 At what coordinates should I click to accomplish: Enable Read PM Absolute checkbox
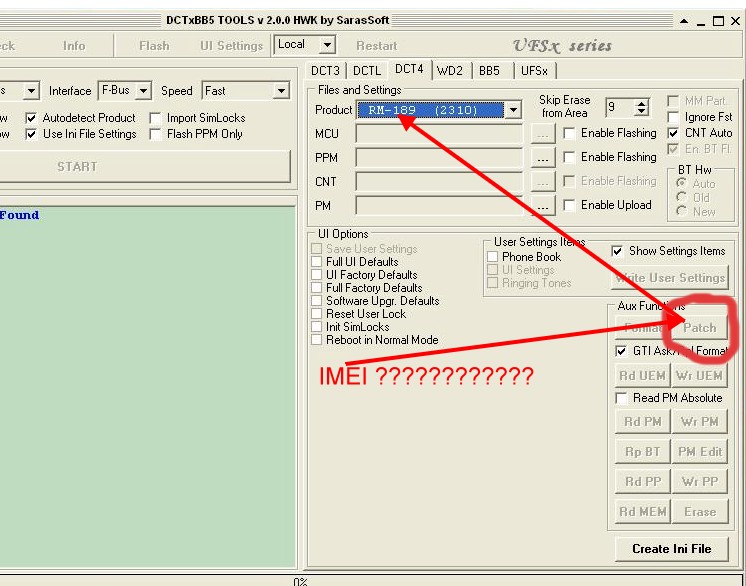(x=621, y=398)
